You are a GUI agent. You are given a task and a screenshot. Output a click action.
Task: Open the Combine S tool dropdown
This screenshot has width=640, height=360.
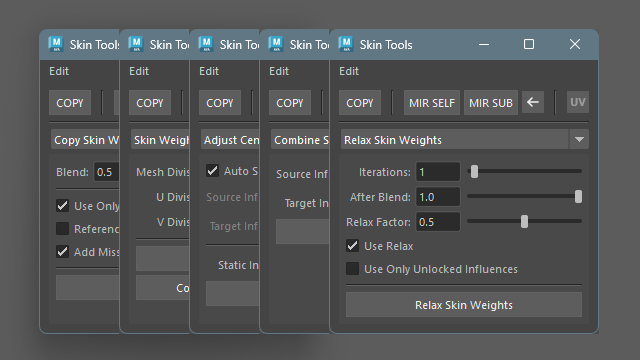click(300, 140)
